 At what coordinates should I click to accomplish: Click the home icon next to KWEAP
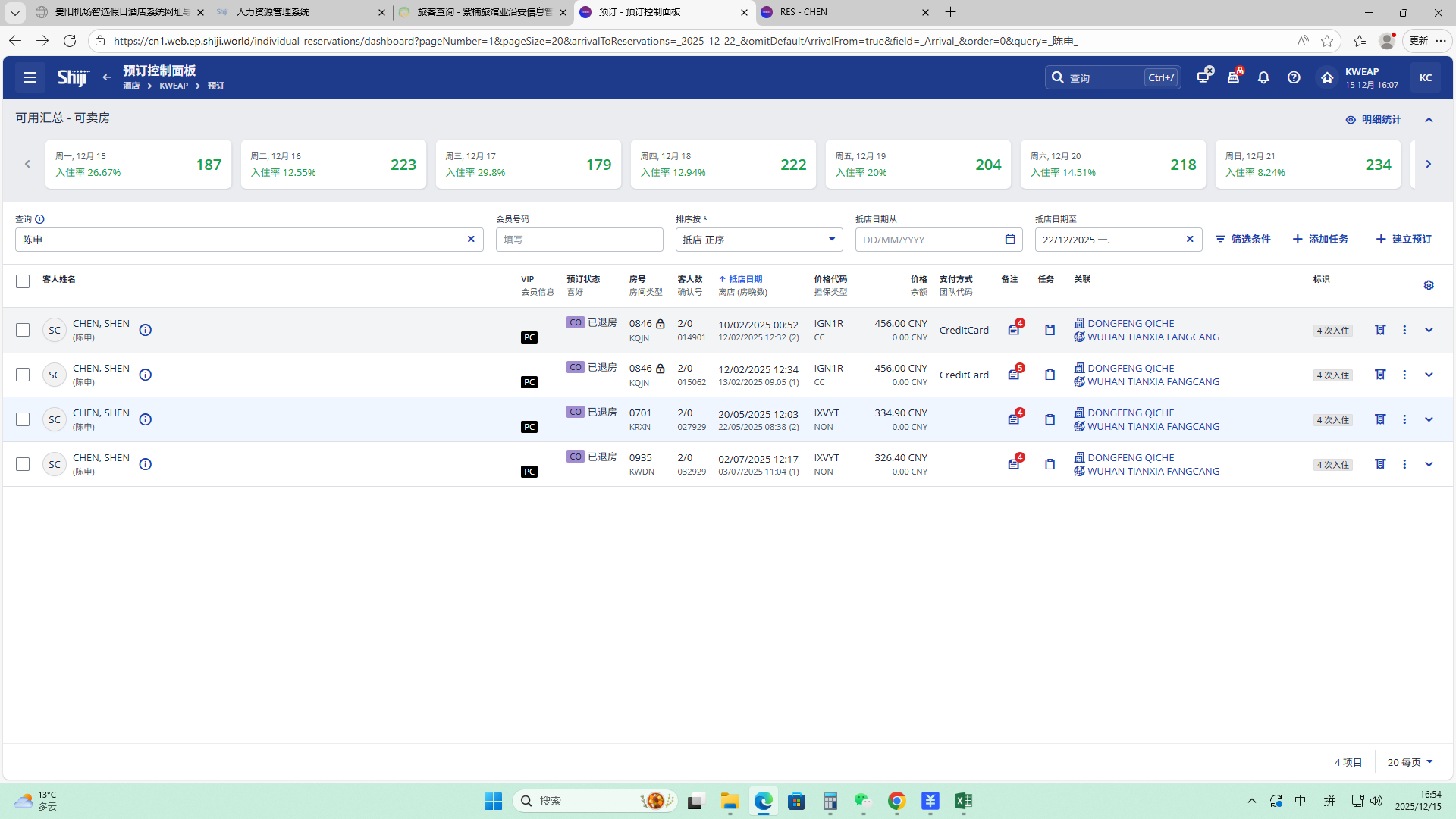[1326, 77]
